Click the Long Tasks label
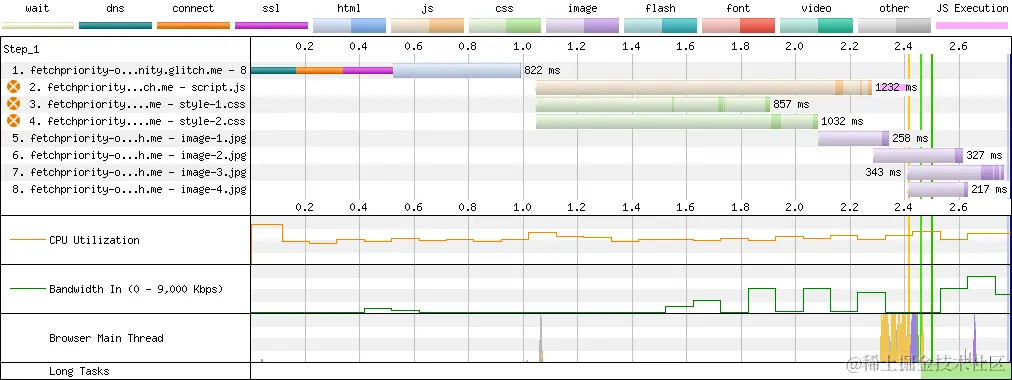This screenshot has width=1012, height=380. 79,371
